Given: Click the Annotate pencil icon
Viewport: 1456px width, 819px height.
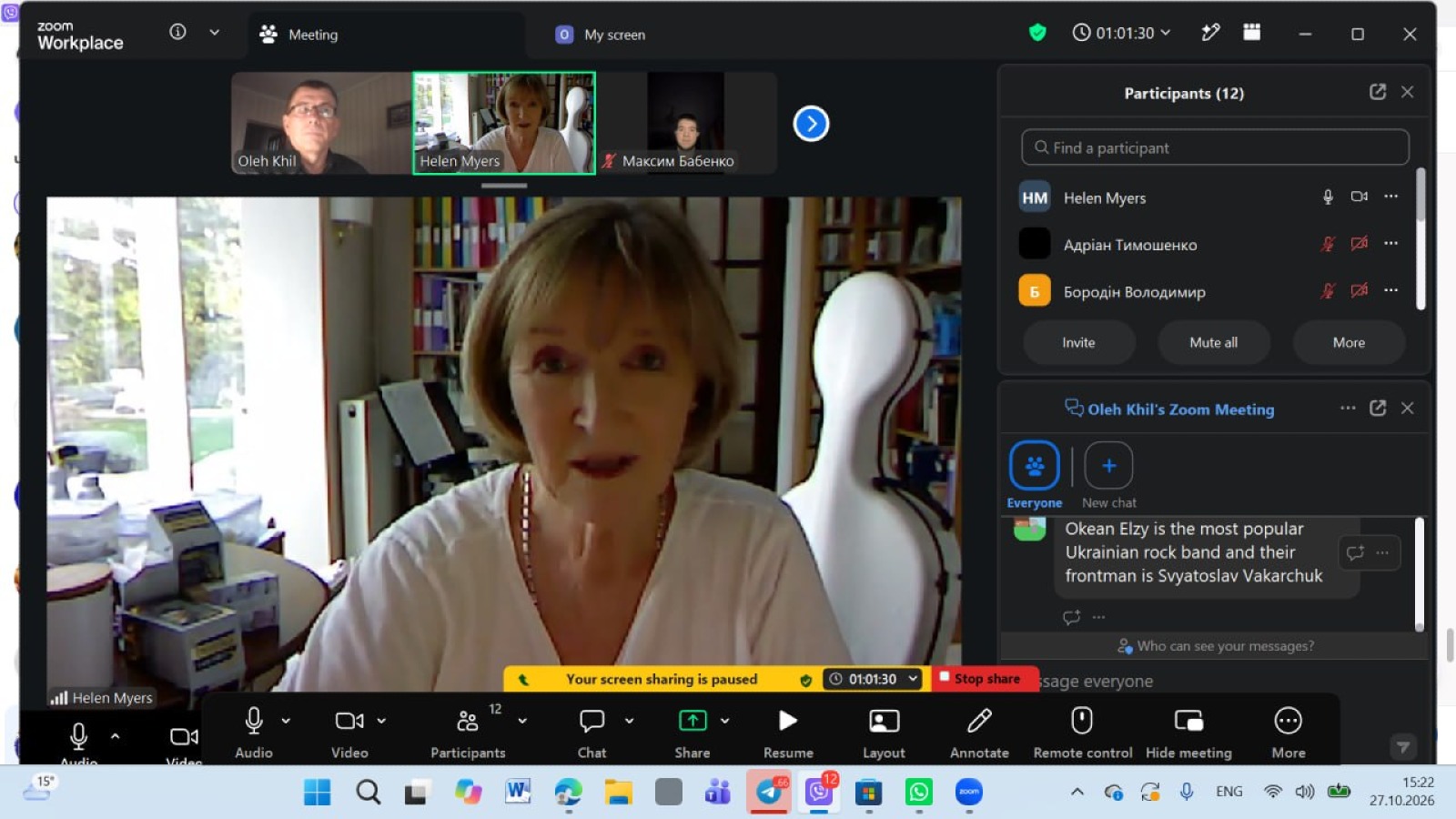Looking at the screenshot, I should pos(979,721).
